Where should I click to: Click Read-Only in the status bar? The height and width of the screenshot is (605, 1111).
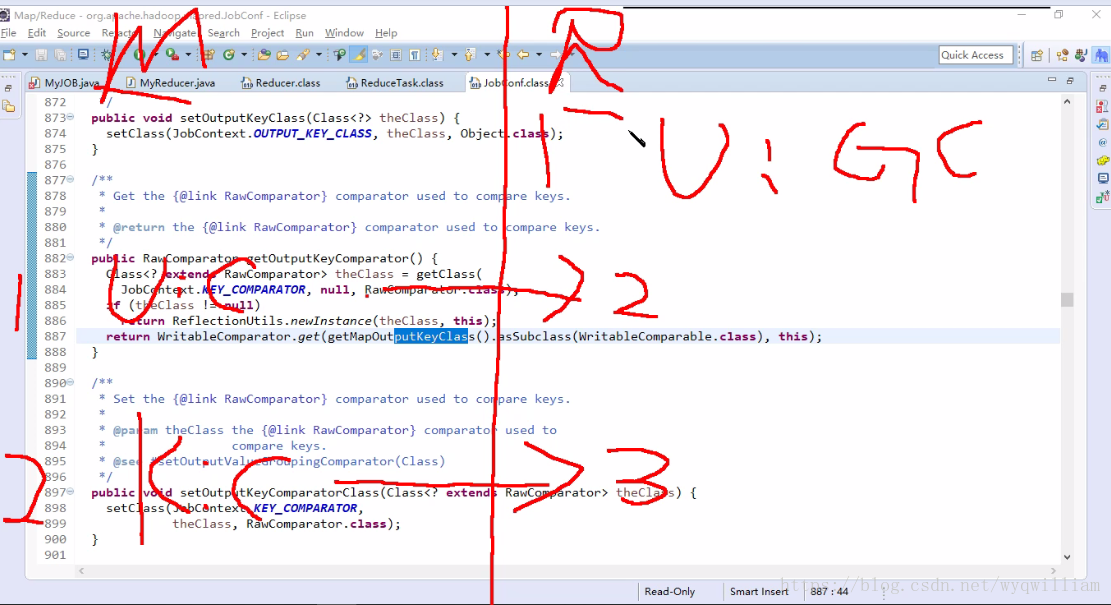pos(670,592)
